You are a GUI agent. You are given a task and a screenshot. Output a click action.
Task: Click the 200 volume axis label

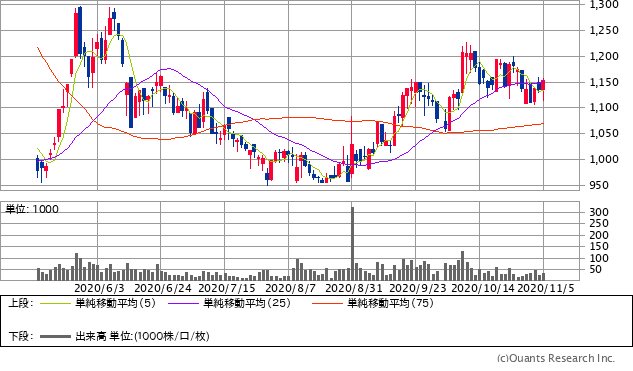click(x=599, y=235)
